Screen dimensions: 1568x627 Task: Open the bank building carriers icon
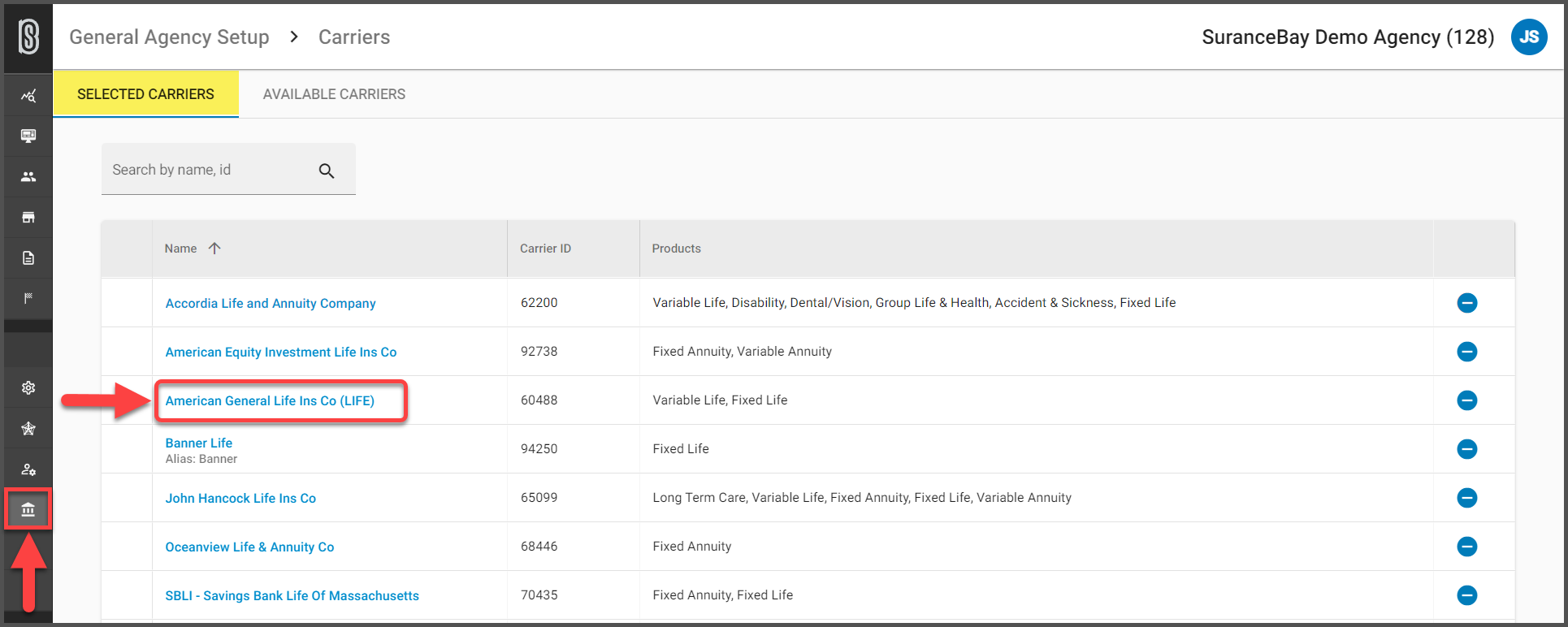(x=28, y=509)
